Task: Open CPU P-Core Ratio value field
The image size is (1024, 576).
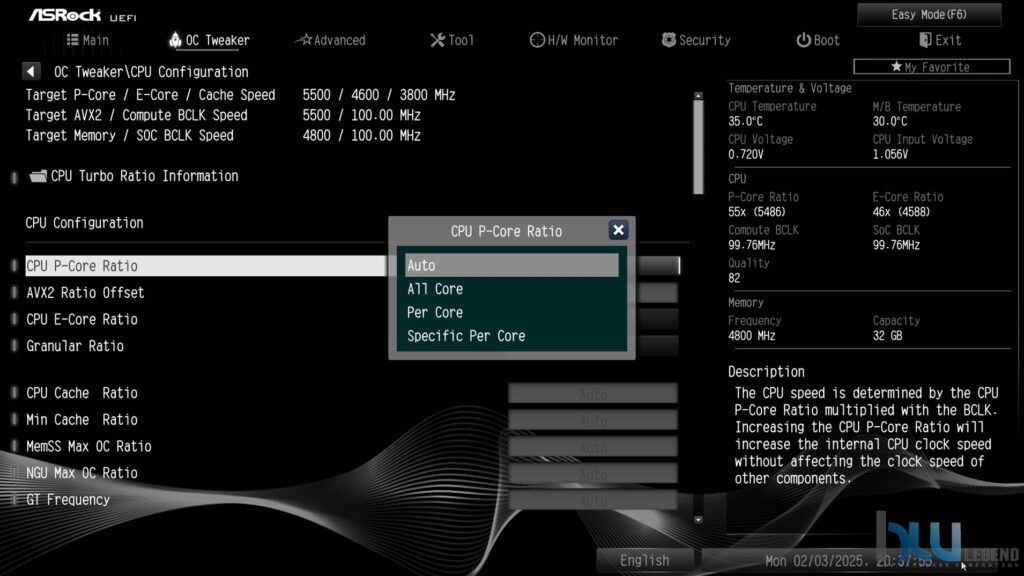Action: click(658, 265)
